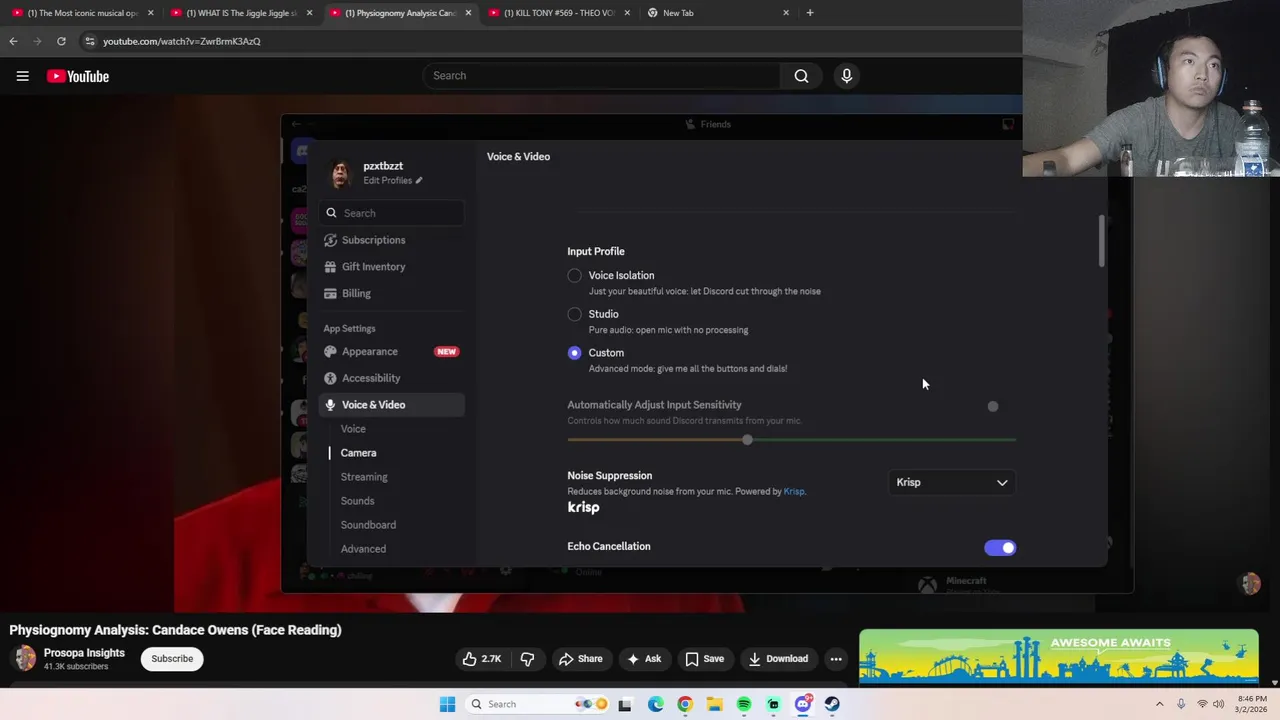Go back with the browser back arrow
This screenshot has height=720, width=1280.
13,41
